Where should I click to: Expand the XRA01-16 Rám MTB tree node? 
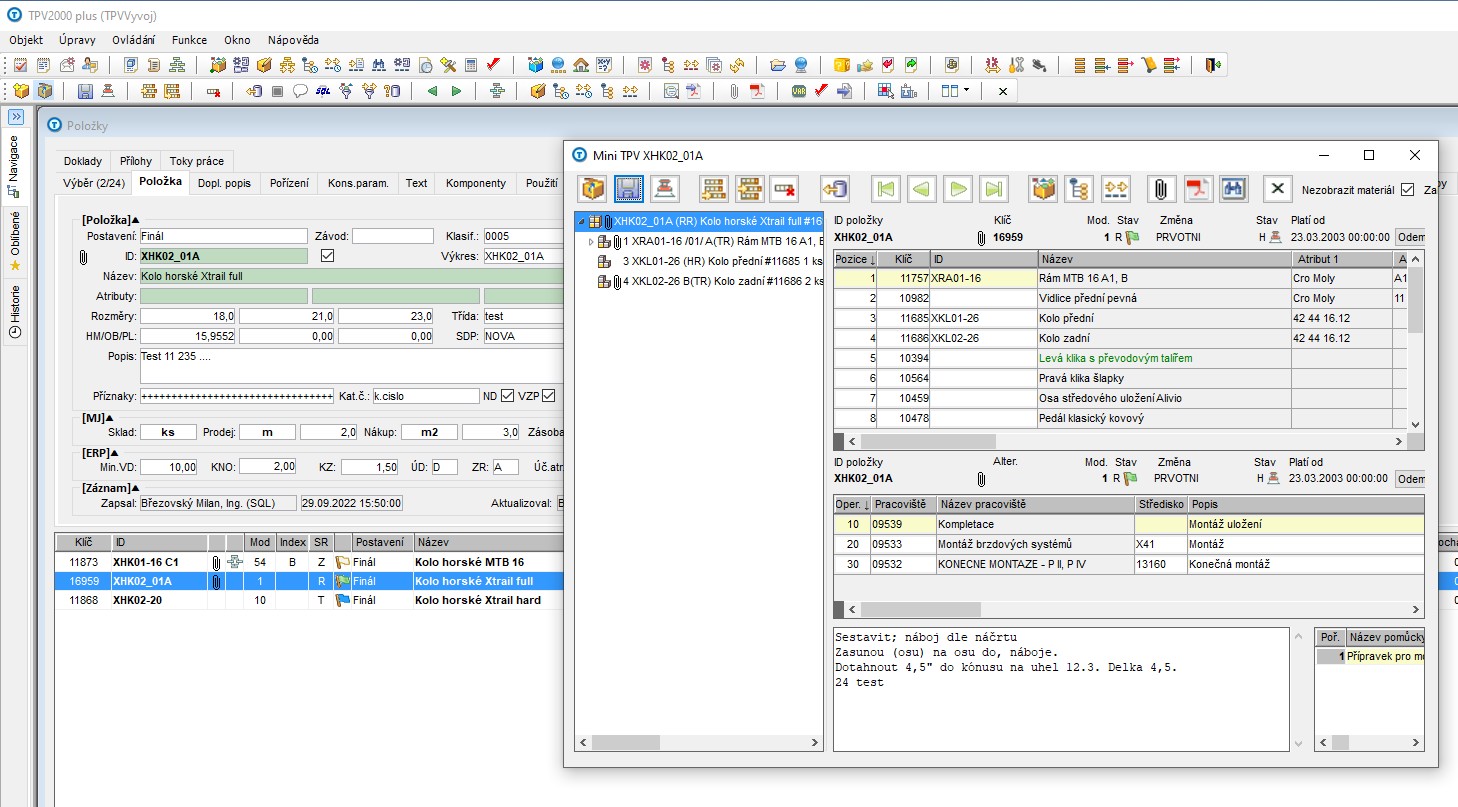coord(590,242)
